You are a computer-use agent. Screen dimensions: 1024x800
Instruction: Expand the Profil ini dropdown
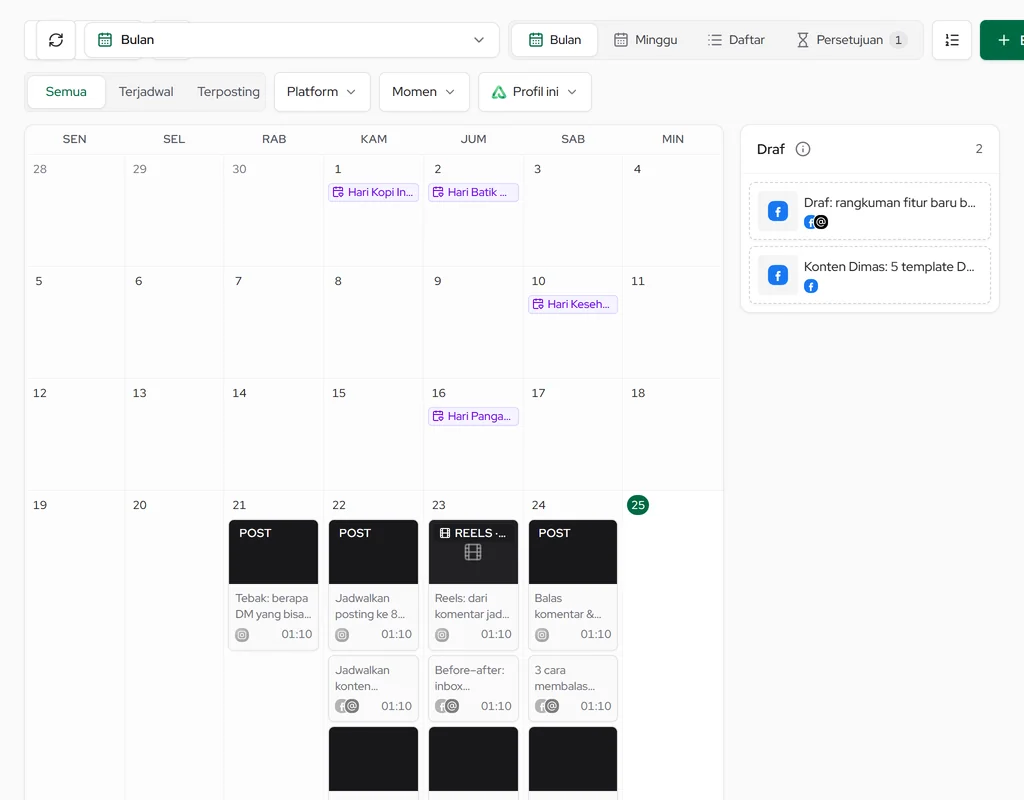535,91
